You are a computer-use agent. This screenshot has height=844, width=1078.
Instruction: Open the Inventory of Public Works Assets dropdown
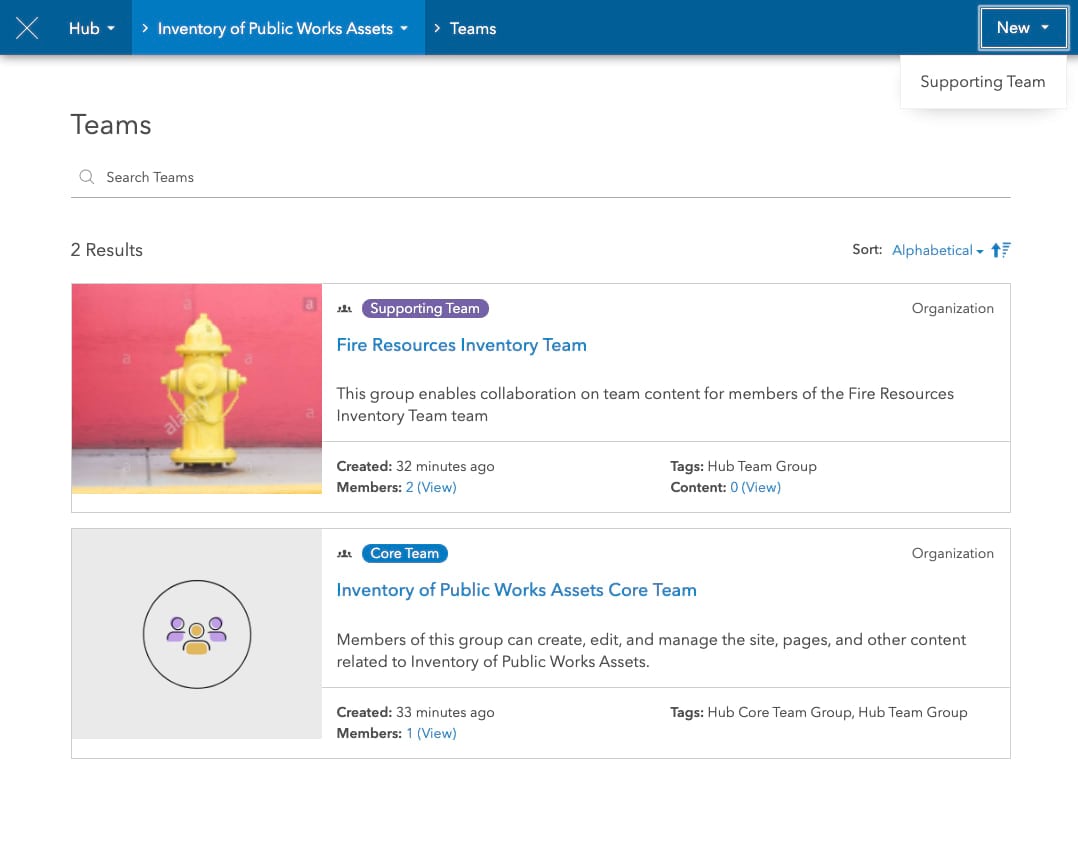278,28
